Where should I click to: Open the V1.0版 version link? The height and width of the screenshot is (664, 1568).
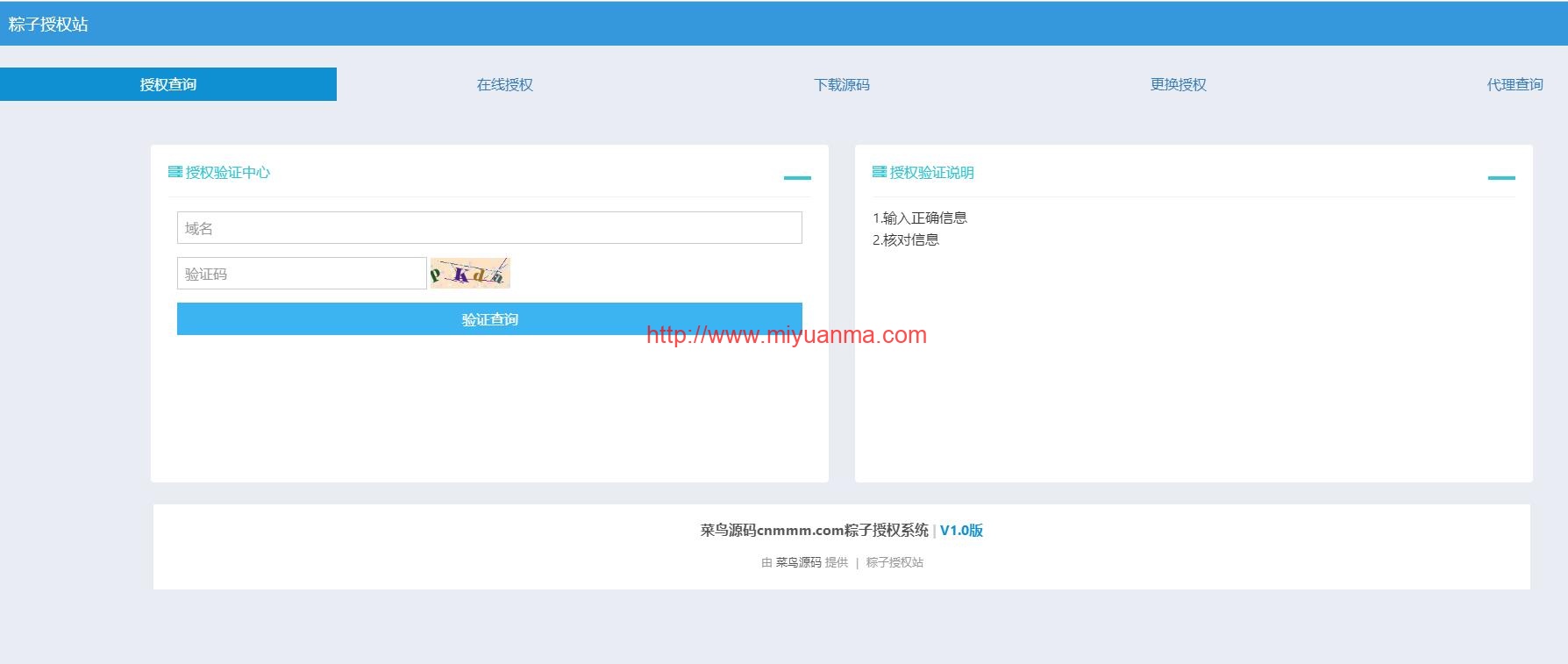pos(961,530)
